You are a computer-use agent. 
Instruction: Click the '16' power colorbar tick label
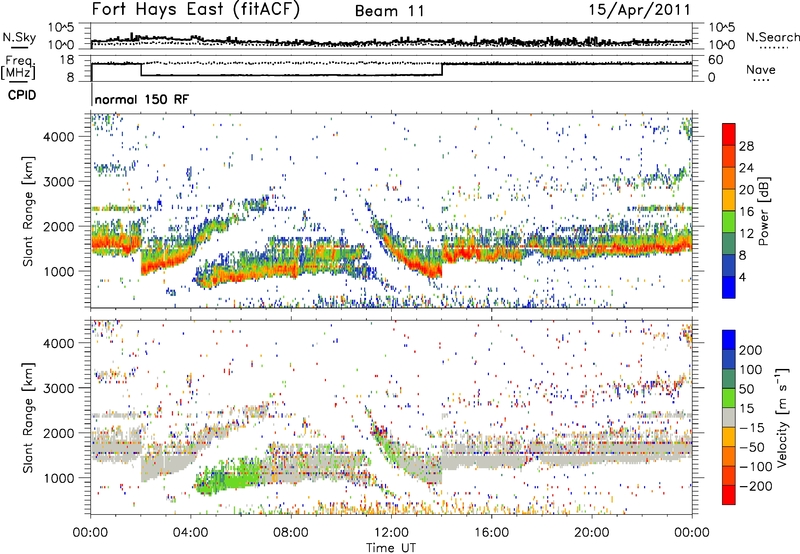746,212
